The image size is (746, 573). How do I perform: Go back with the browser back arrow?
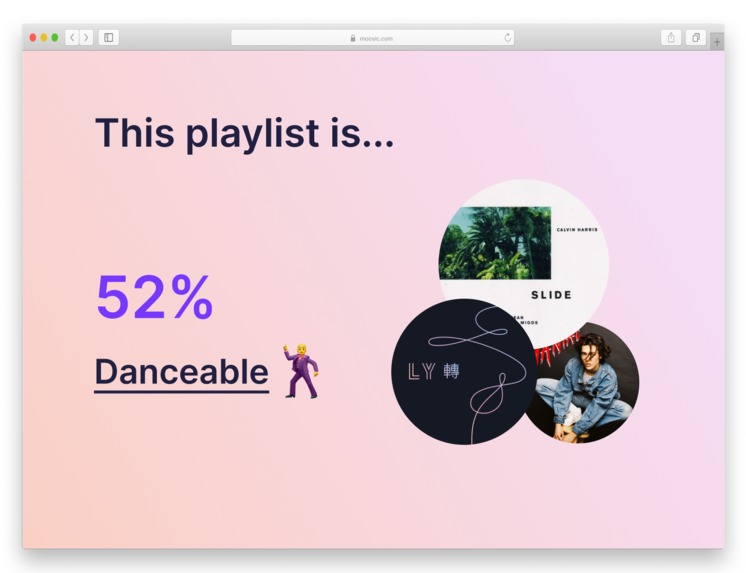click(x=72, y=38)
